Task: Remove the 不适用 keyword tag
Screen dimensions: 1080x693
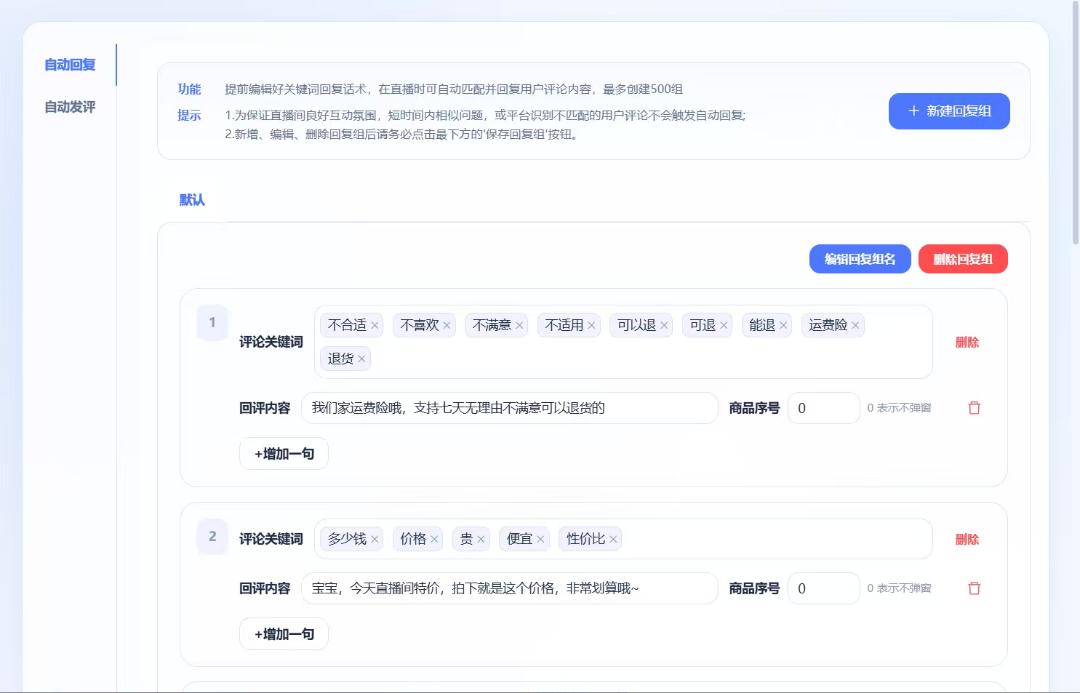Action: 592,325
